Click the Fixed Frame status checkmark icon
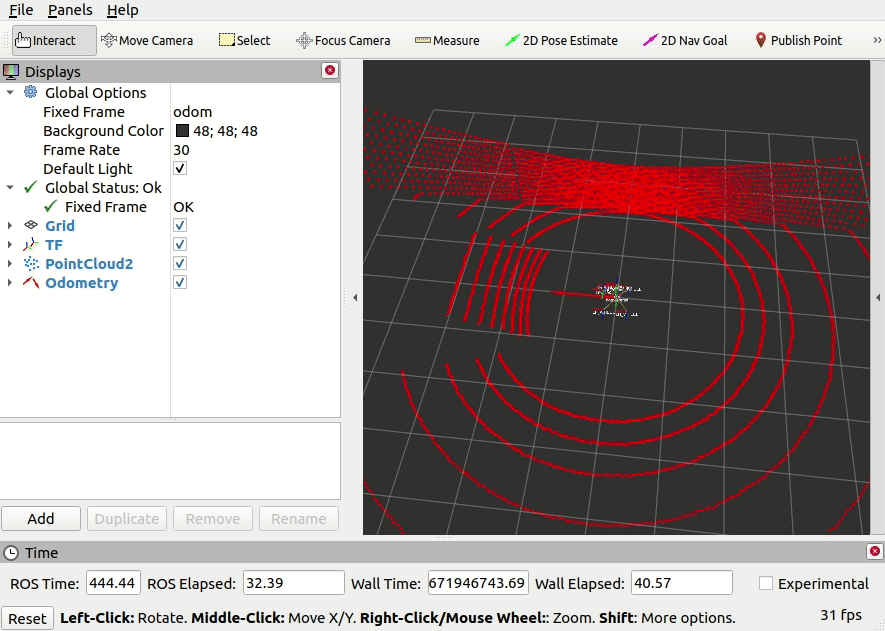885x631 pixels. pos(51,206)
